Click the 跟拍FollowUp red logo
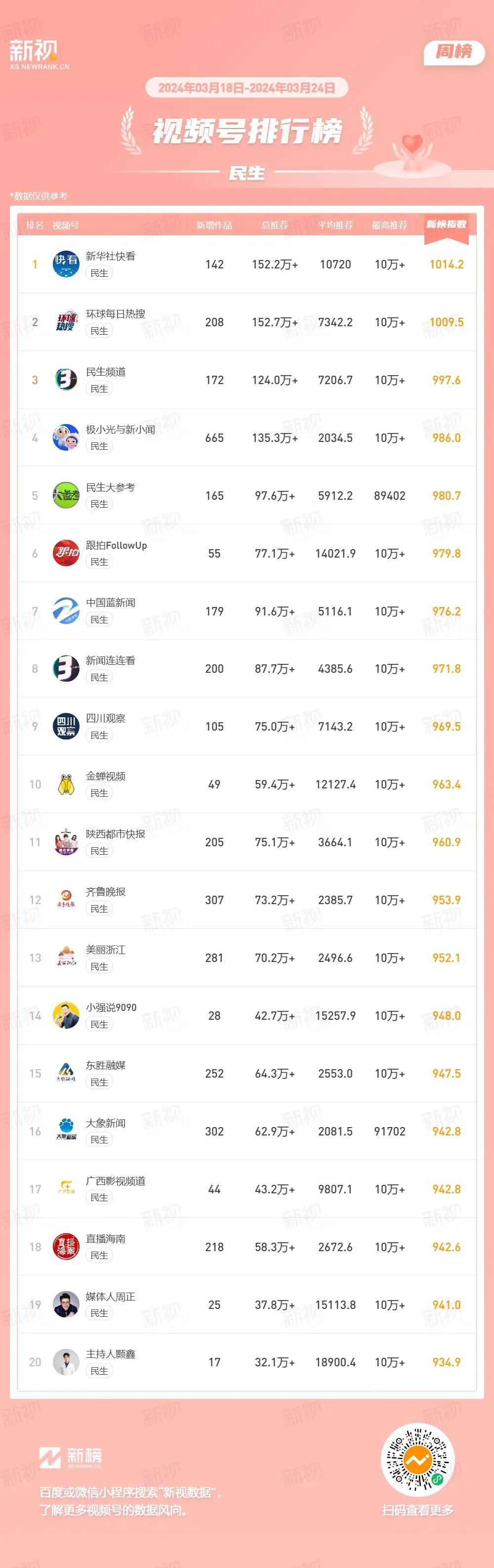Screen dimensions: 494x1568 (66, 553)
